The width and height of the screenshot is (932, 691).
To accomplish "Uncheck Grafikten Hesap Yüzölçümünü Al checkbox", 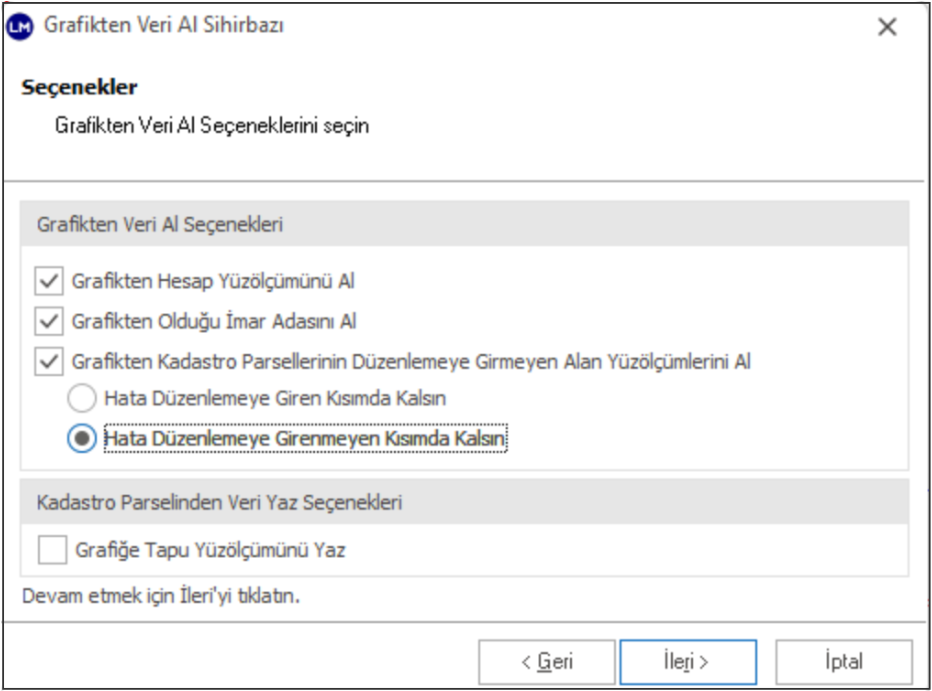I will click(x=48, y=282).
